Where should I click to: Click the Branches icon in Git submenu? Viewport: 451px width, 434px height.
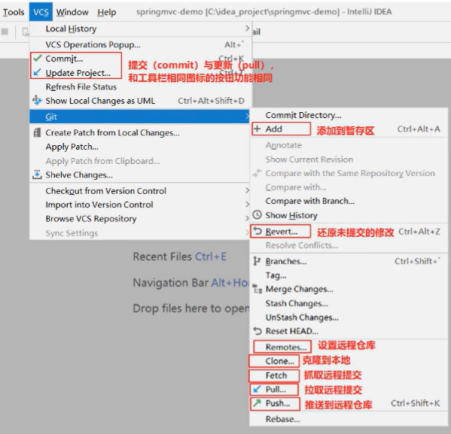point(257,261)
